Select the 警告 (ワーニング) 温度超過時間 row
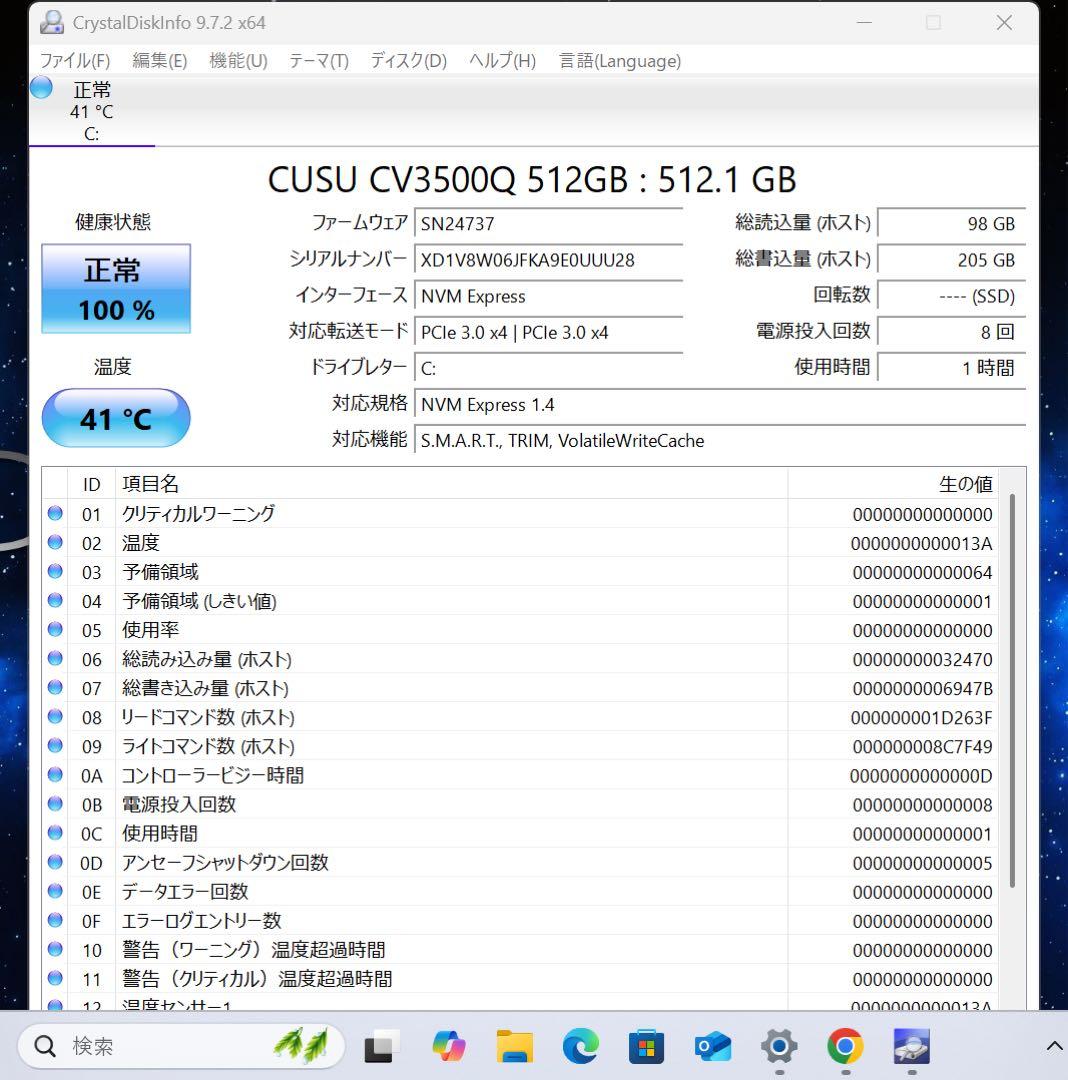The width and height of the screenshot is (1068, 1080). coord(520,951)
